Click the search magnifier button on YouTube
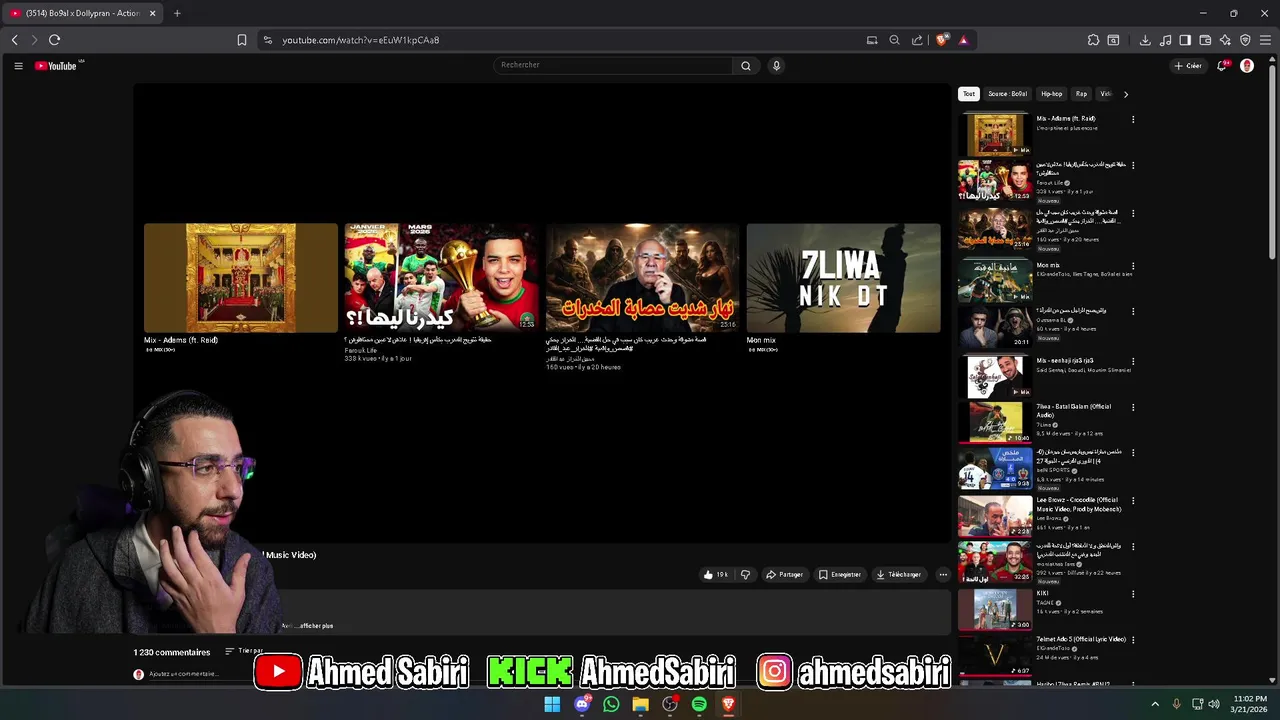 click(x=745, y=66)
